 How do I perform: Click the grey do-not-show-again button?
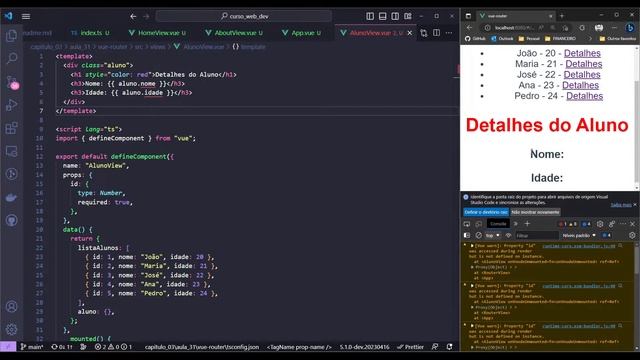click(x=535, y=212)
